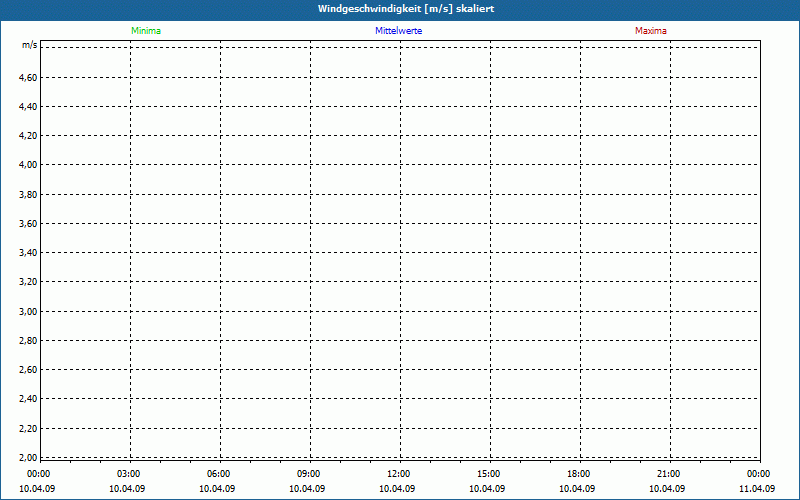Click the 11.04.09 date label
800x500 pixels.
[x=757, y=489]
